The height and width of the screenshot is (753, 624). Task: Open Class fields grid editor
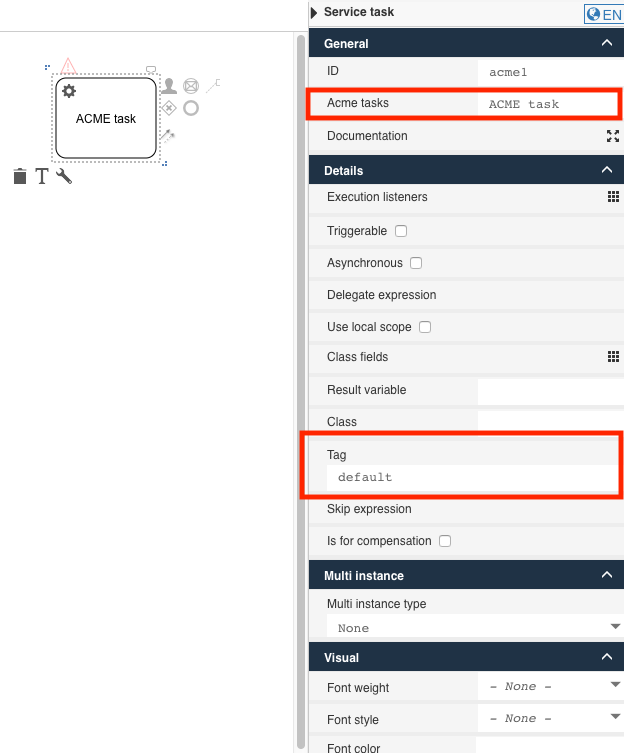pos(613,357)
